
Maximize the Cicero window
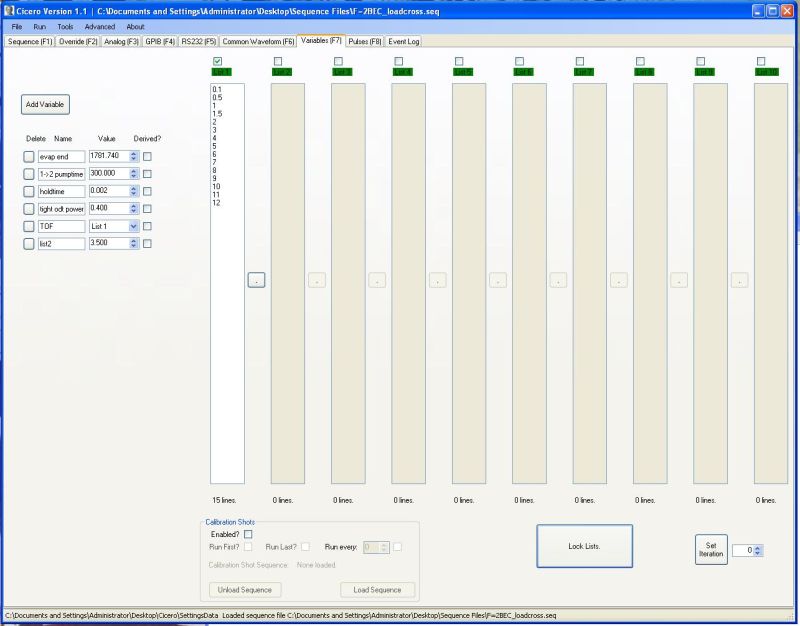pyautogui.click(x=772, y=11)
